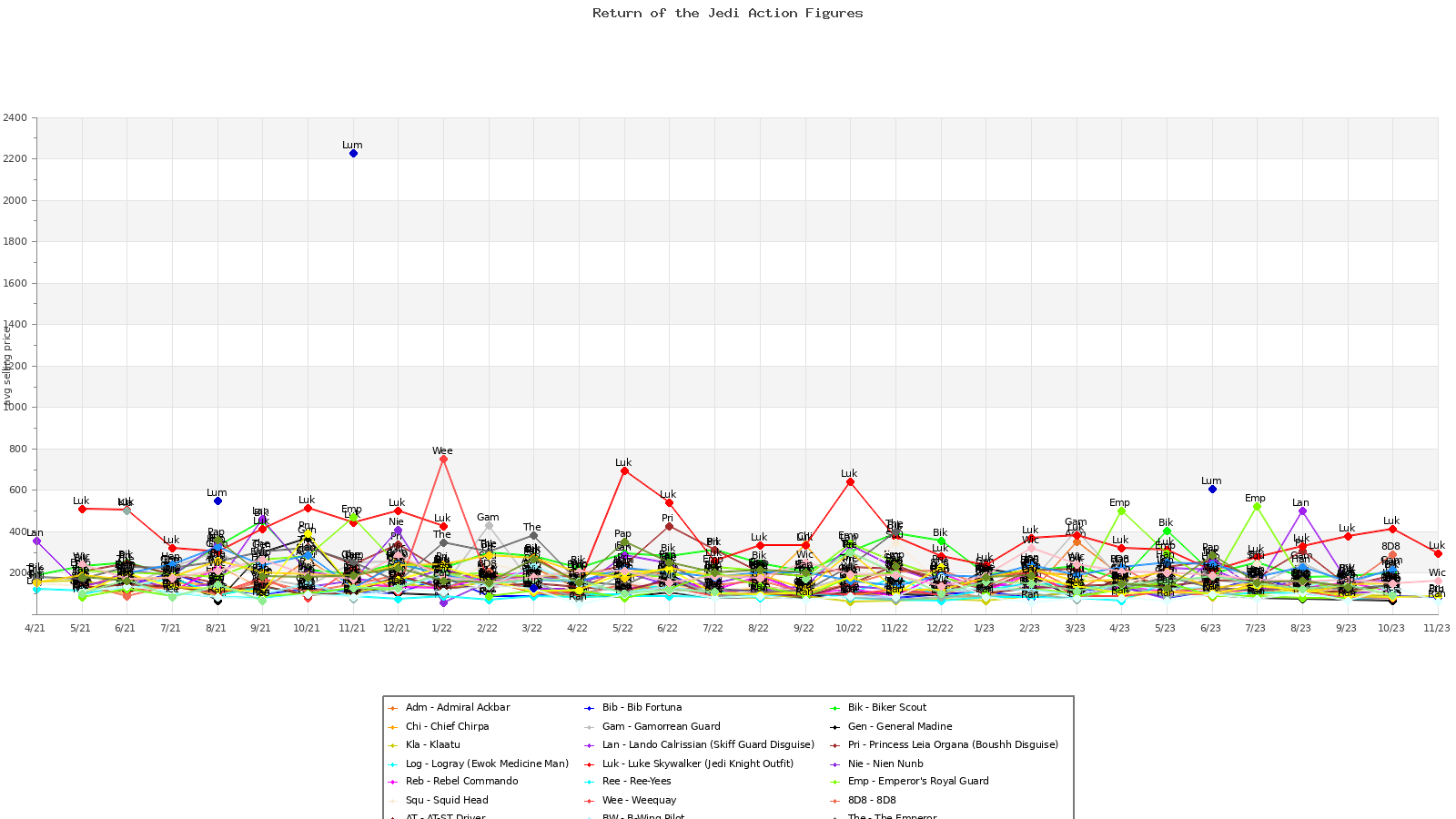Viewport: 1456px width, 819px height.
Task: Click the y-axis value 2200
Action: click(x=15, y=158)
